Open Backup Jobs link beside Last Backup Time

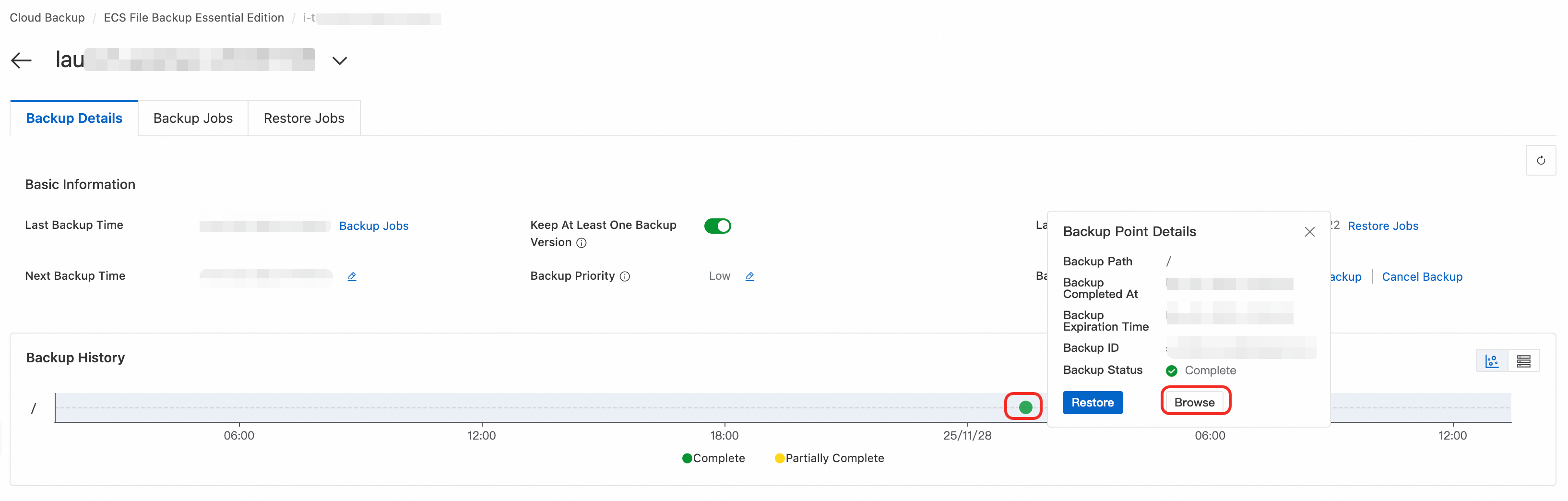pyautogui.click(x=374, y=226)
